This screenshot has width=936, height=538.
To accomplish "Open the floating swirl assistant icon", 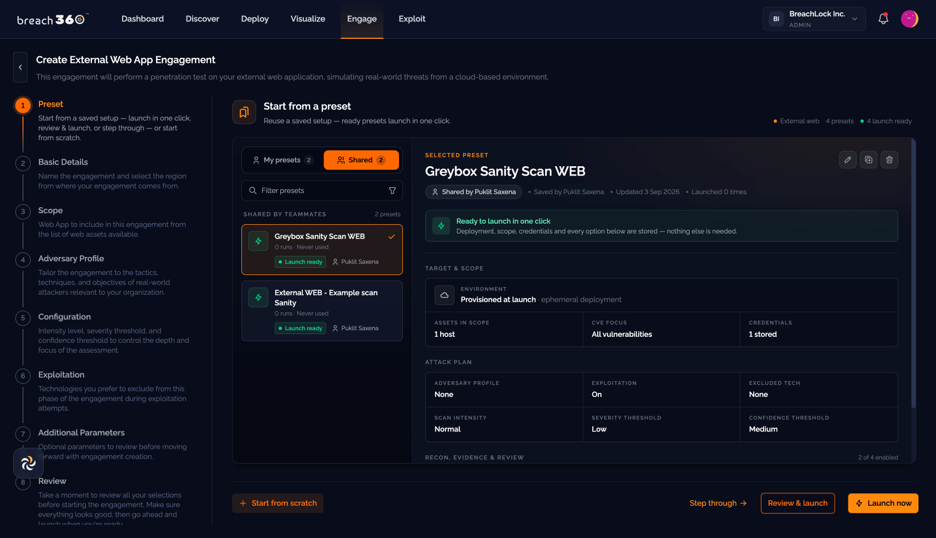I will tap(28, 463).
